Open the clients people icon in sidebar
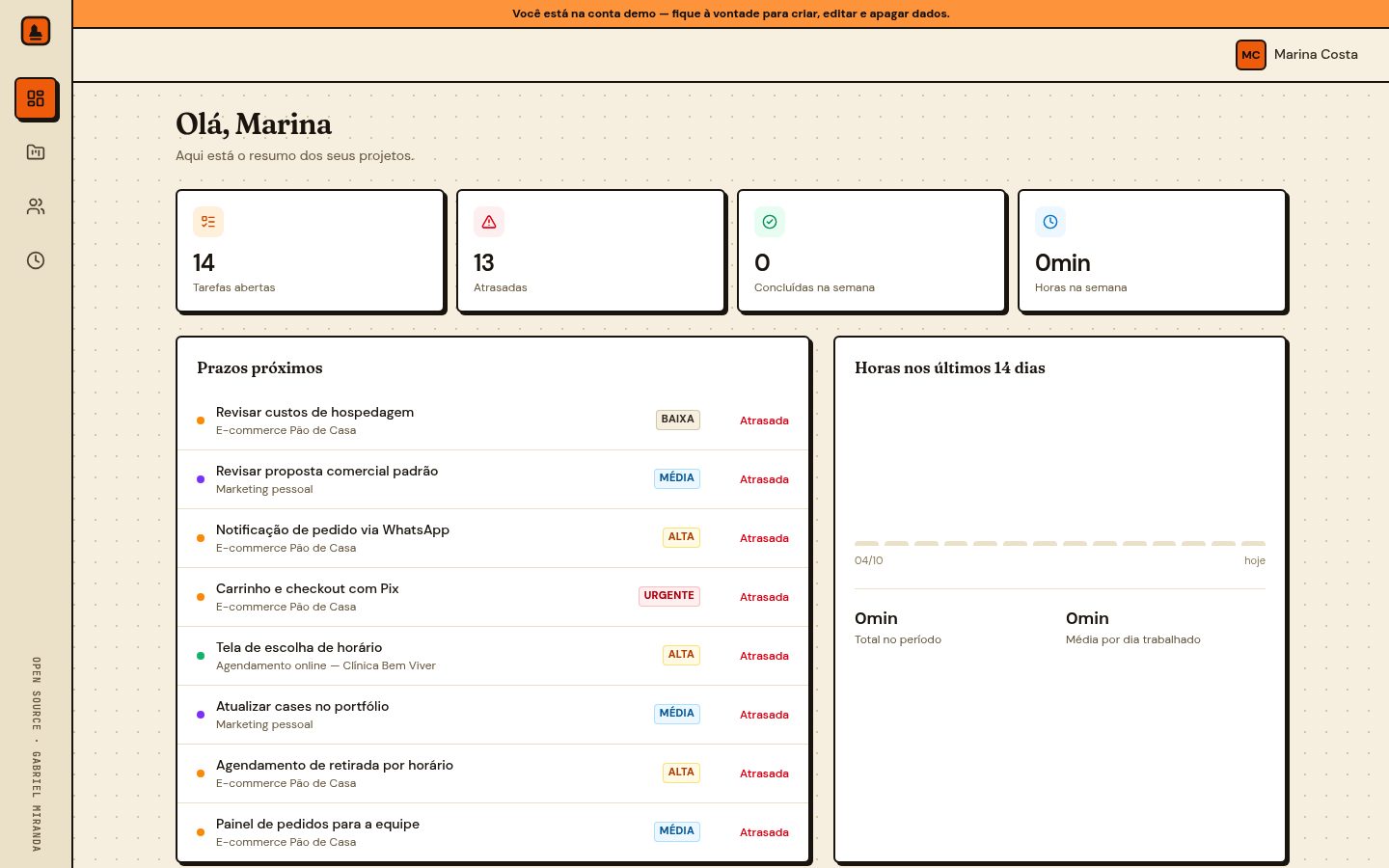 [36, 206]
